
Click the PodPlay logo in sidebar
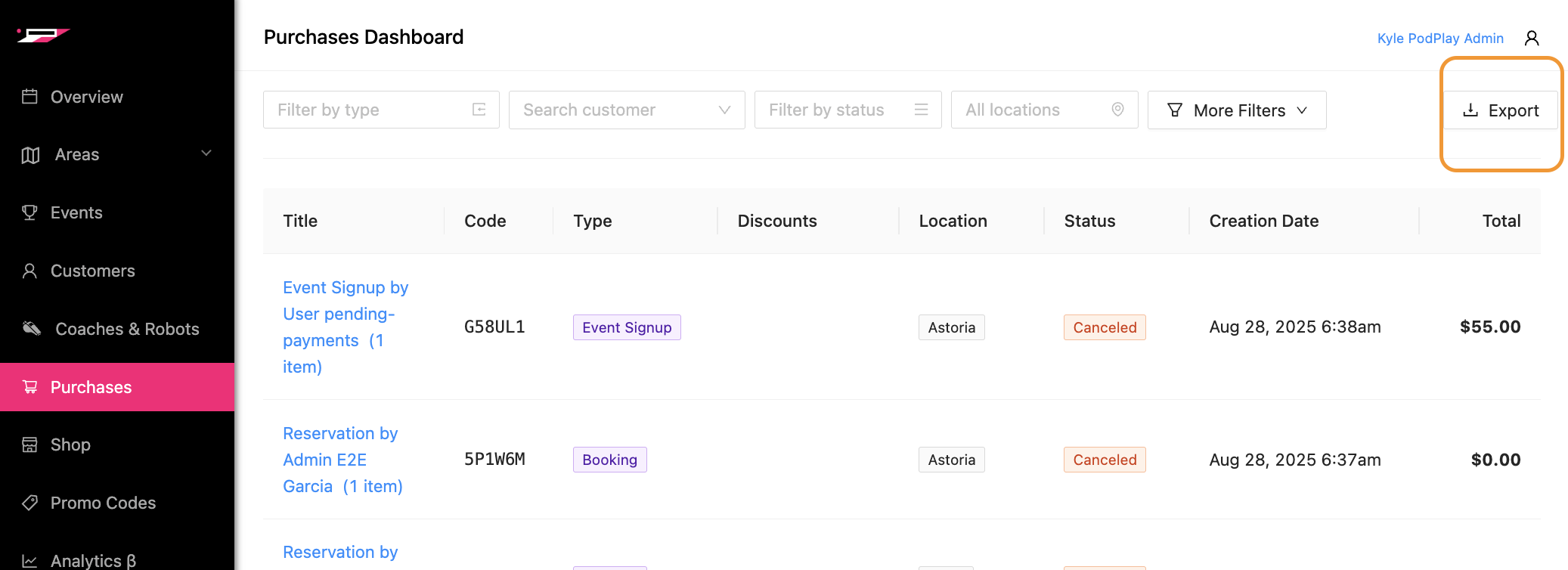click(x=44, y=35)
